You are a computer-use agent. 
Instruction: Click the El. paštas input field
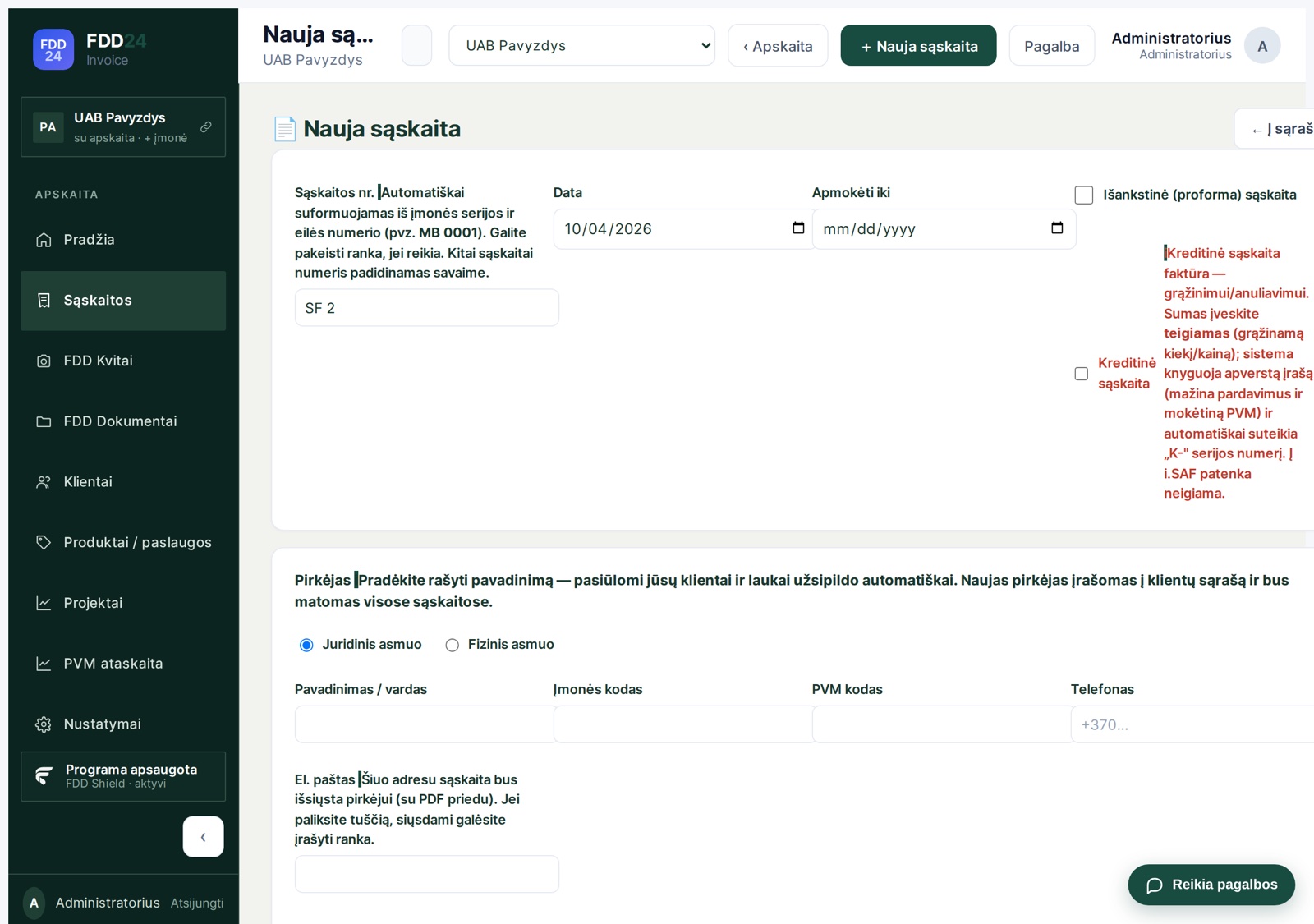[427, 874]
